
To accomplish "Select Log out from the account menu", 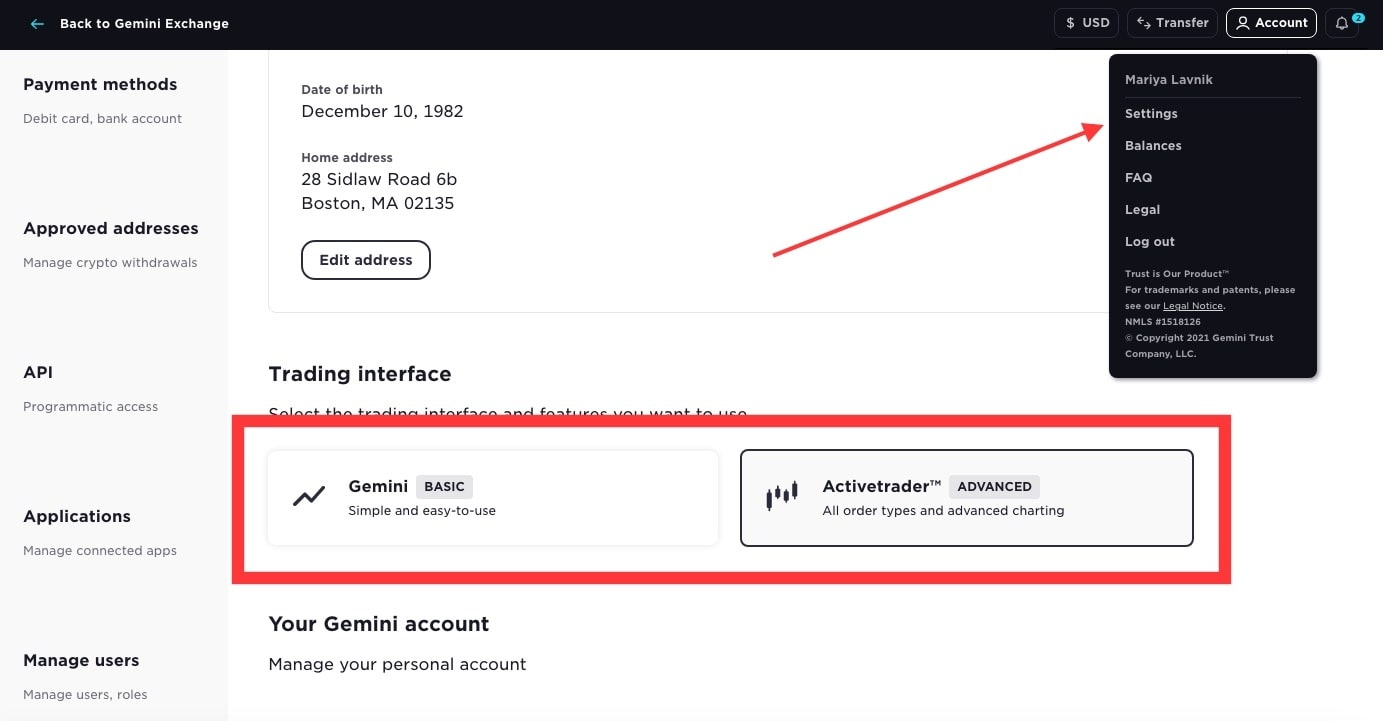I will [x=1149, y=241].
